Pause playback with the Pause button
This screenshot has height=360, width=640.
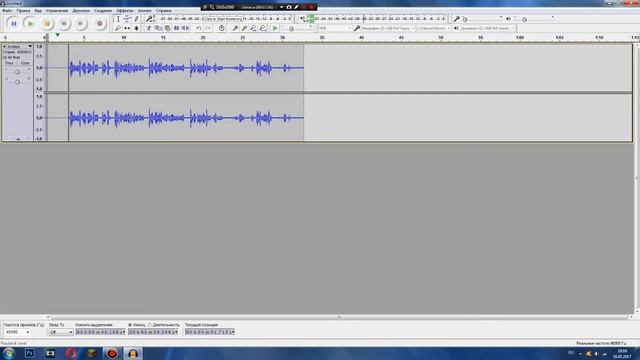click(13, 24)
